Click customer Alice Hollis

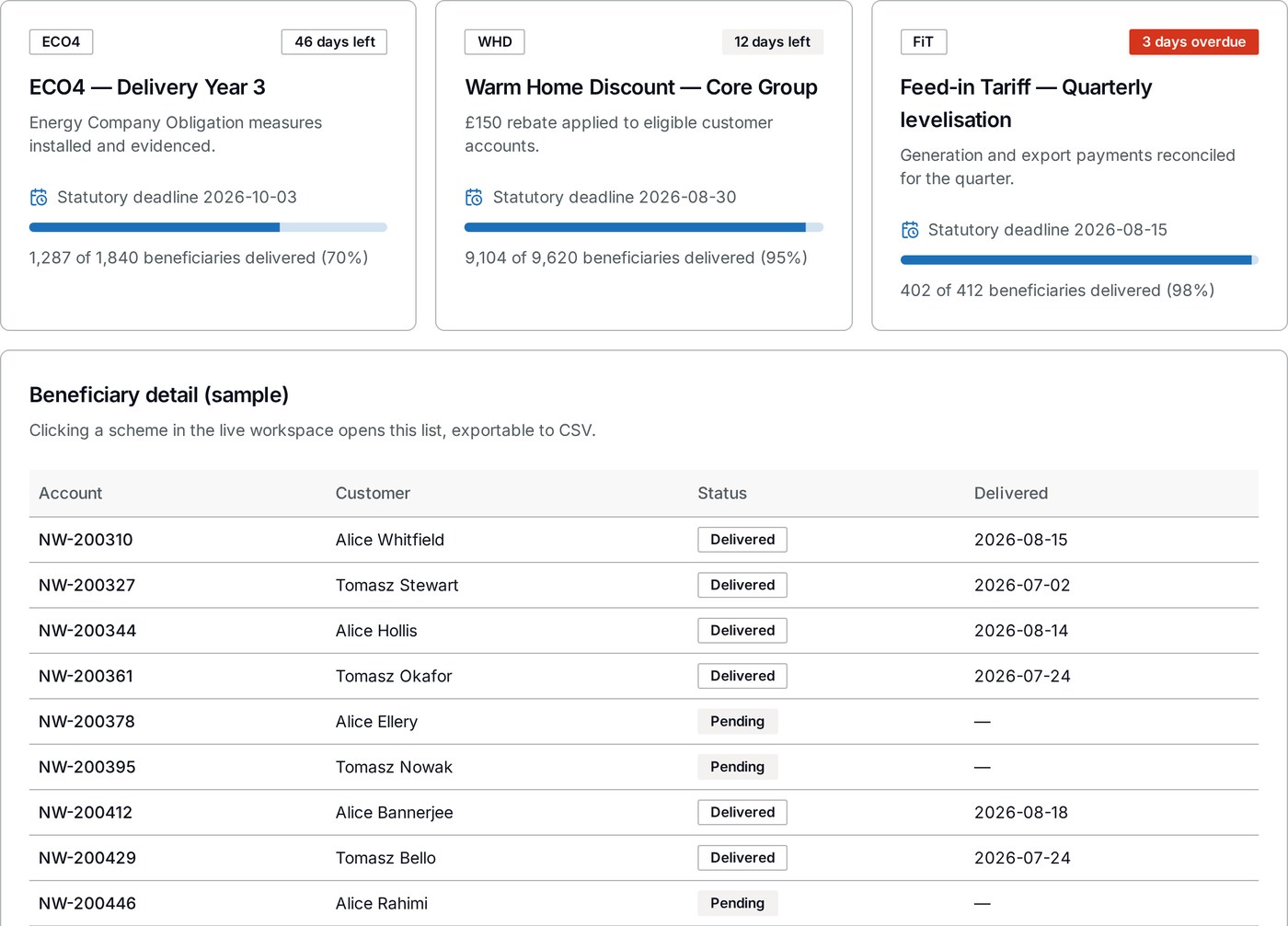point(376,631)
